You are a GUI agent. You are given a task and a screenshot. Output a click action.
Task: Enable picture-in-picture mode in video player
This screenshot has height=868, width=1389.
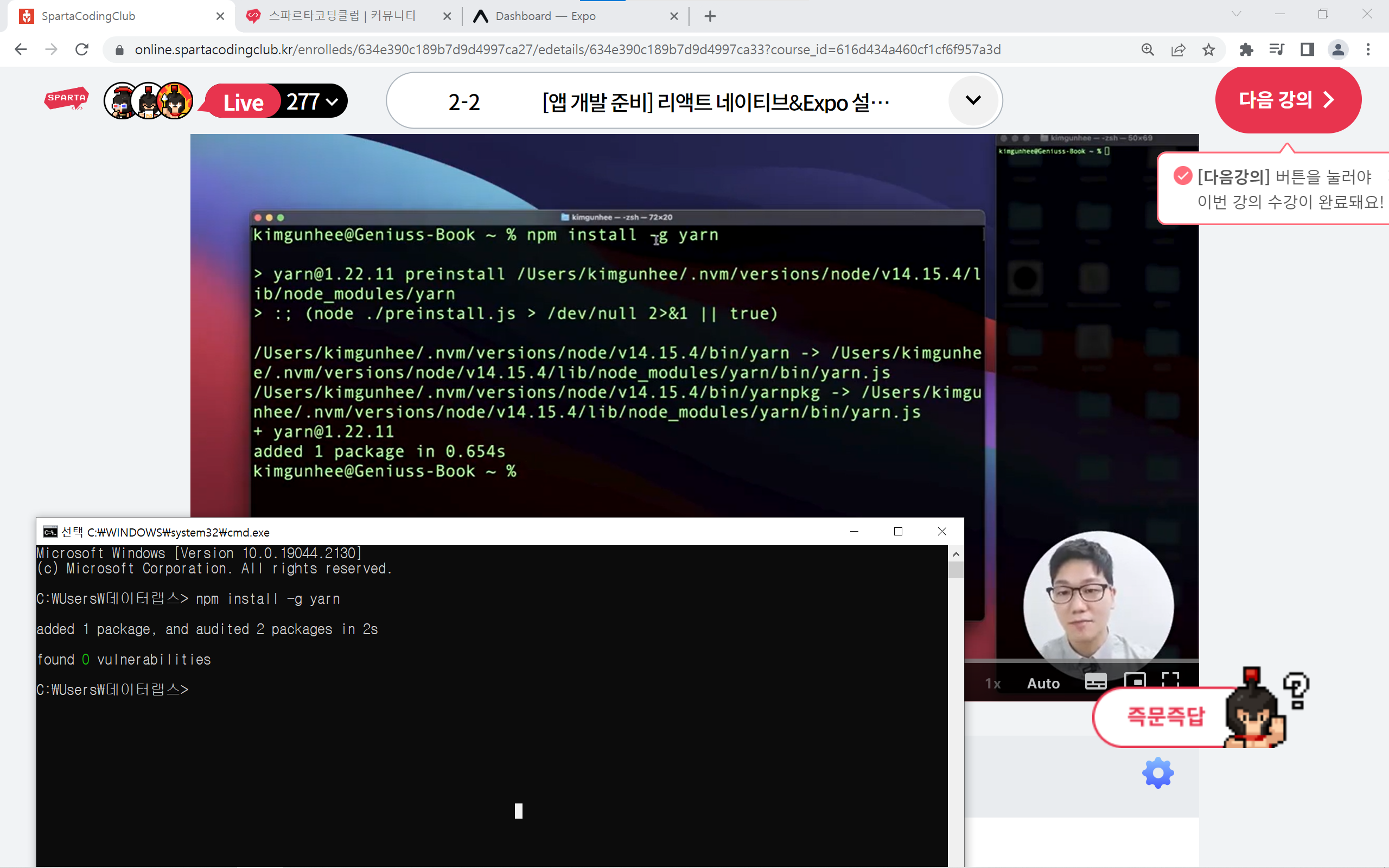point(1135,681)
